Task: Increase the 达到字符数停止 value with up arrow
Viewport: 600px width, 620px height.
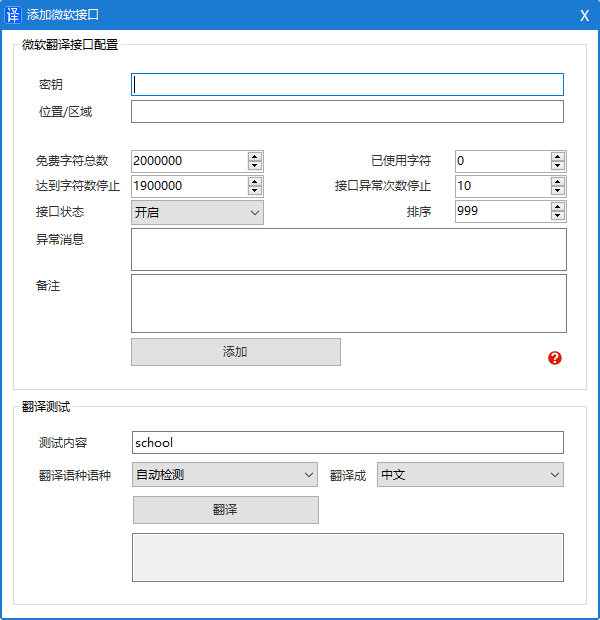Action: coord(255,181)
